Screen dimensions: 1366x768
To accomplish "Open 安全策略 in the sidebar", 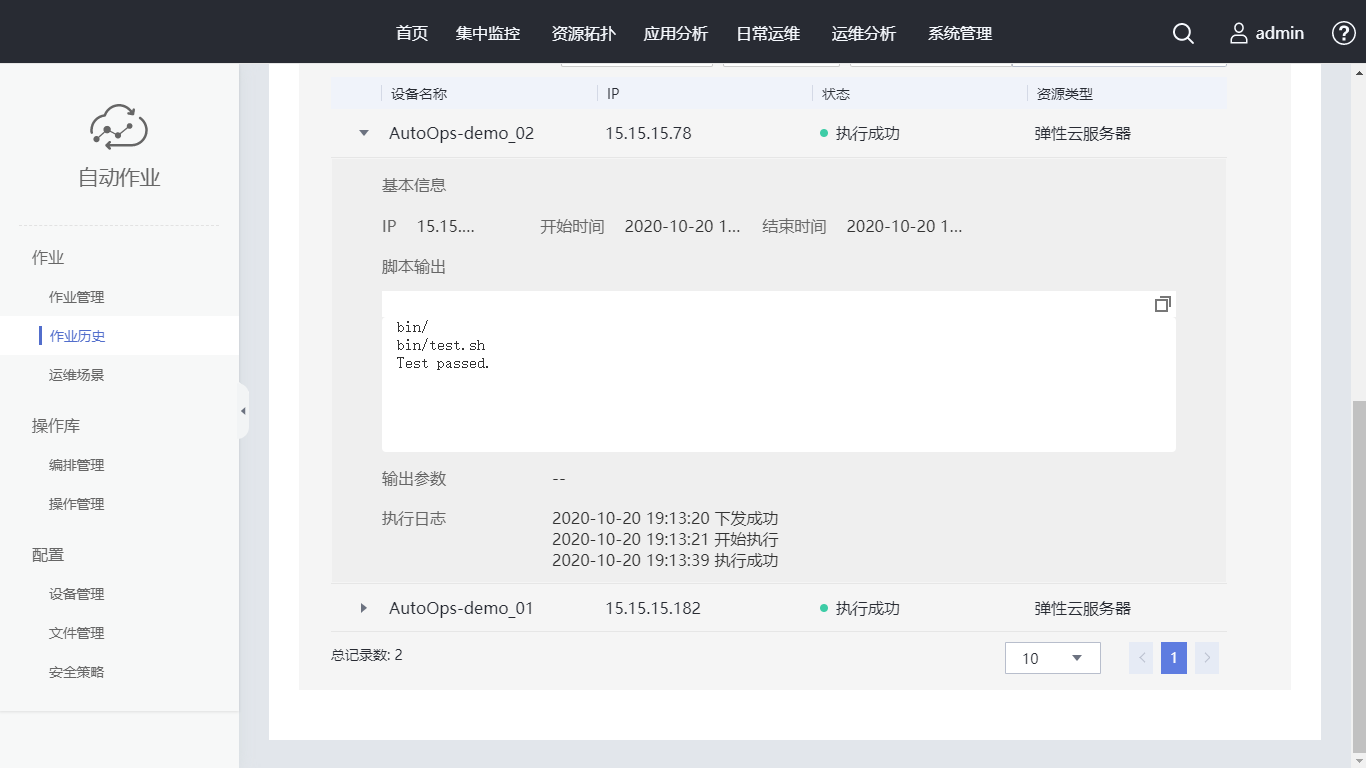I will tap(77, 672).
